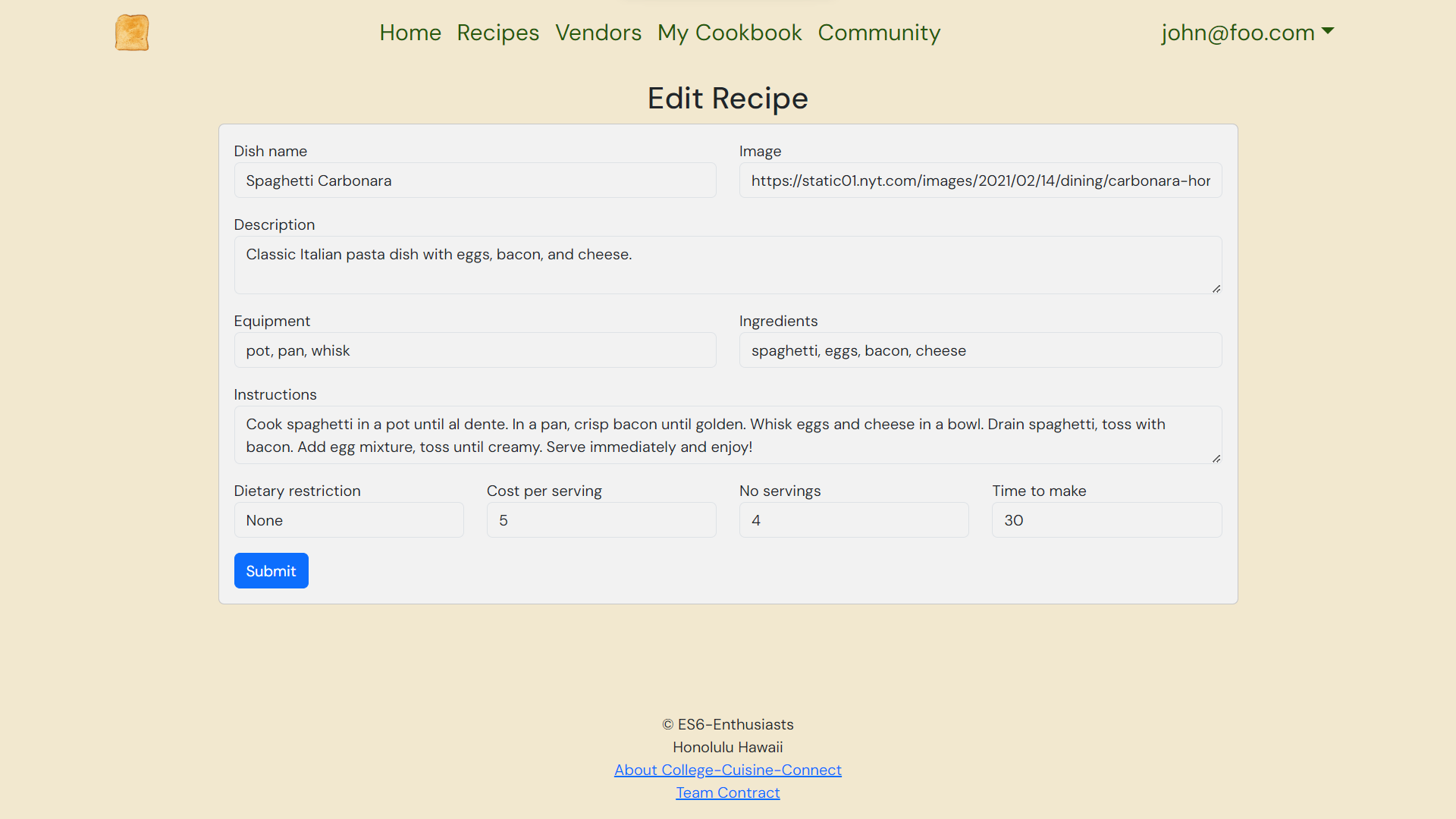Open the About College-Cuisine-Connect link
The width and height of the screenshot is (1456, 819).
coord(727,770)
